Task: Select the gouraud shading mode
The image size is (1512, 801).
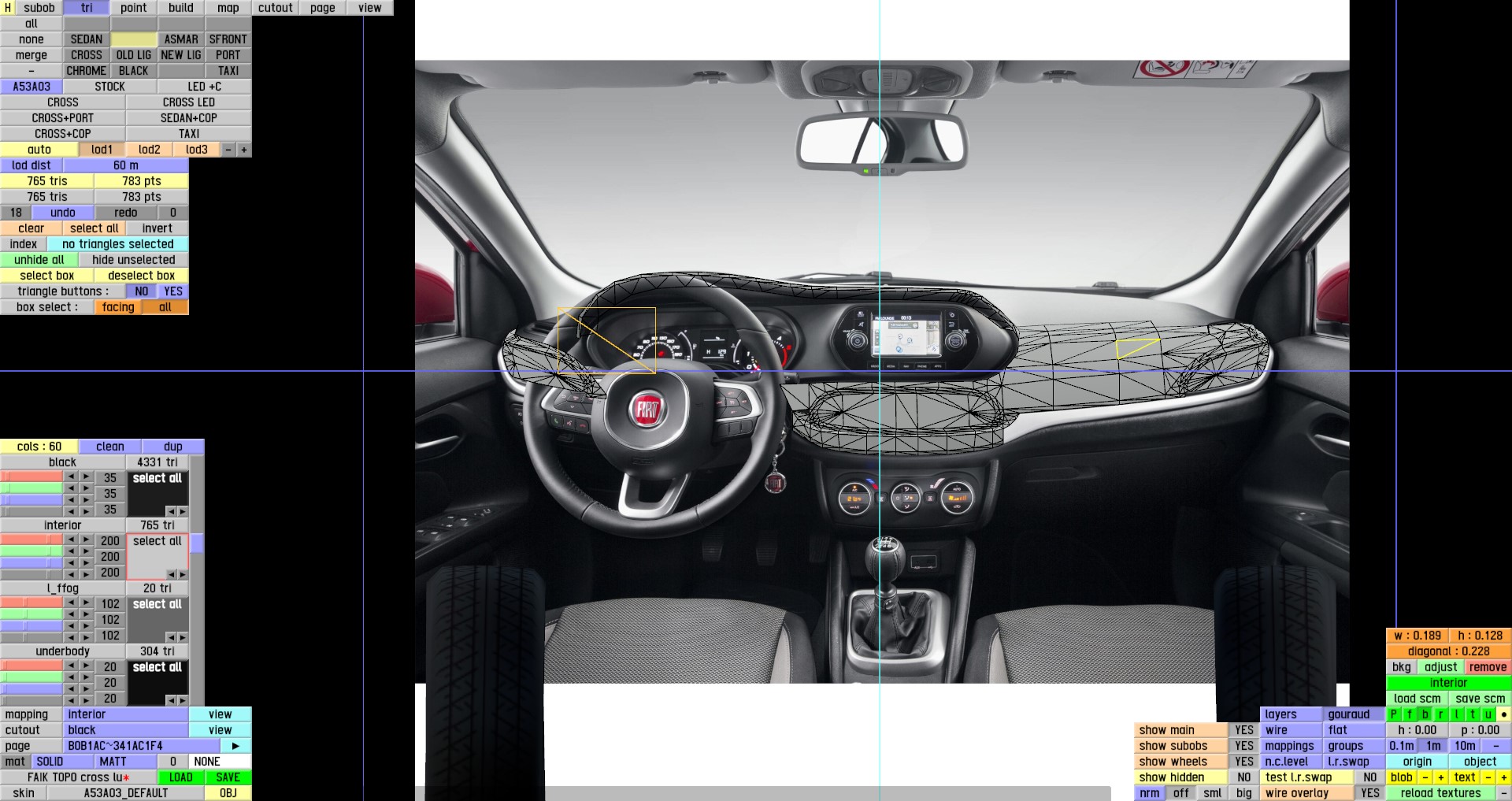Action: pos(1354,714)
